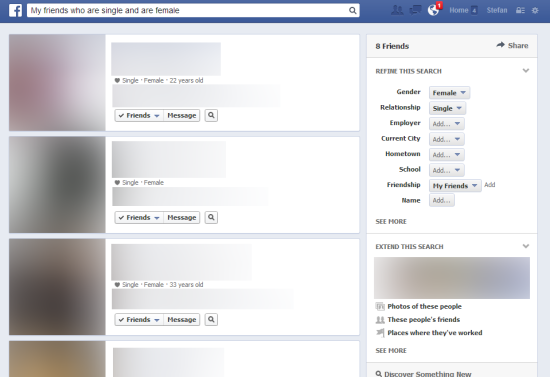Open friend requests icon in top bar
The image size is (550, 377).
tap(397, 10)
